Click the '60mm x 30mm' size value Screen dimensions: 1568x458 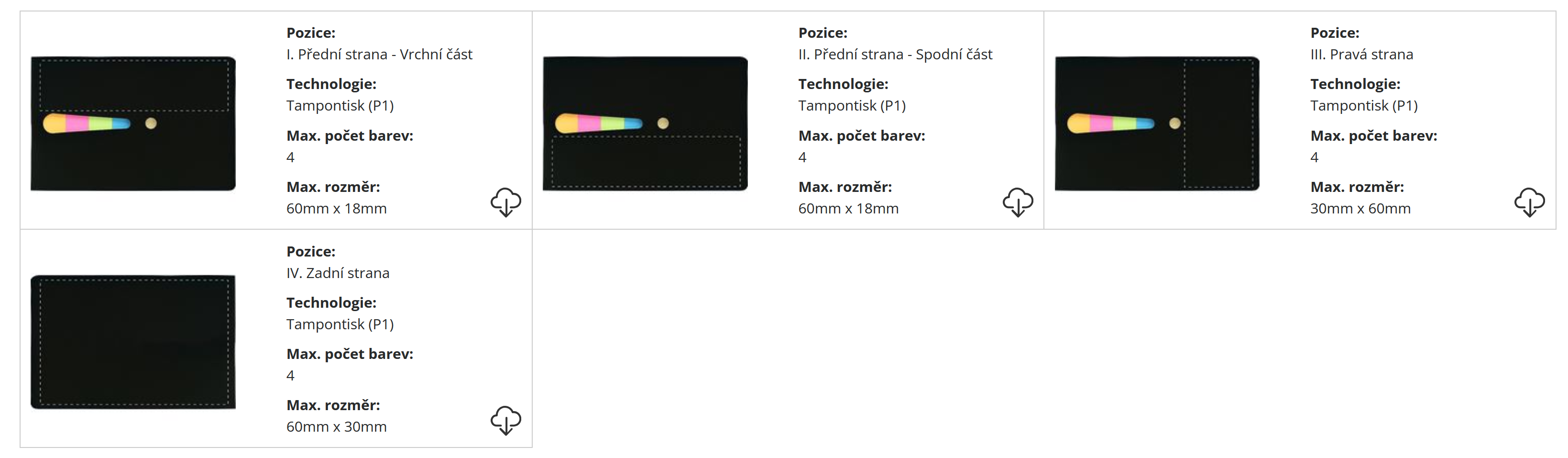337,427
